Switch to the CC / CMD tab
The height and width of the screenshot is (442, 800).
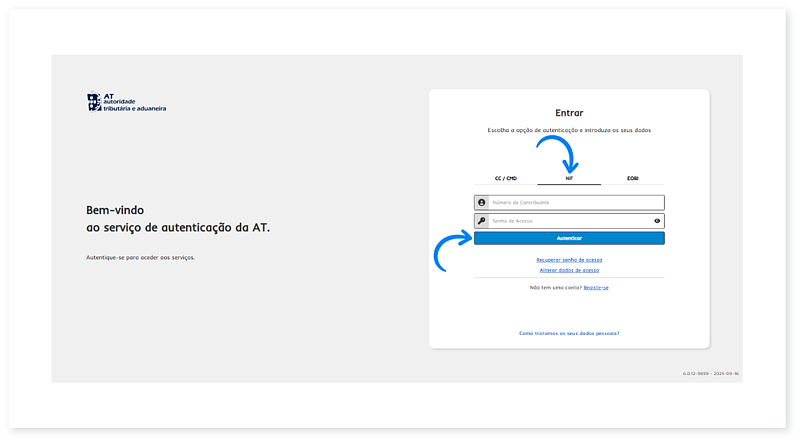[x=505, y=178]
